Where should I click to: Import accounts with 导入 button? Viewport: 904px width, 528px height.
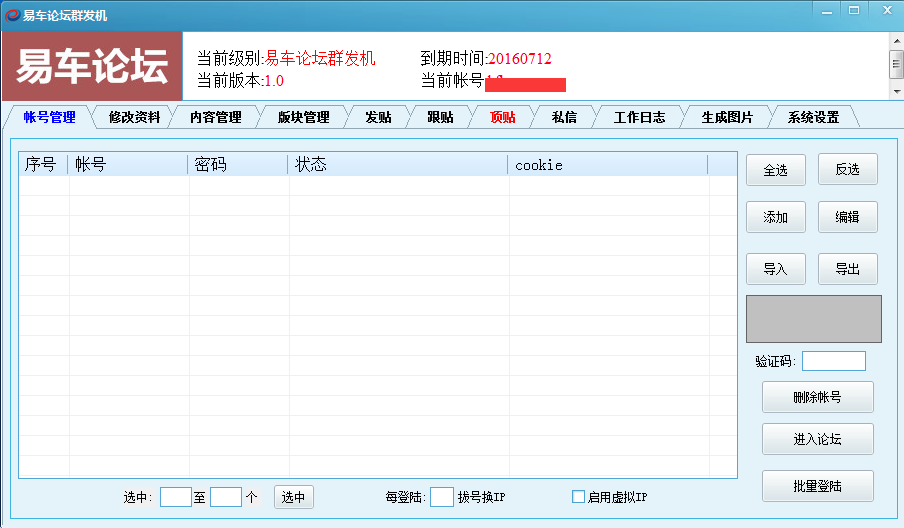click(775, 269)
